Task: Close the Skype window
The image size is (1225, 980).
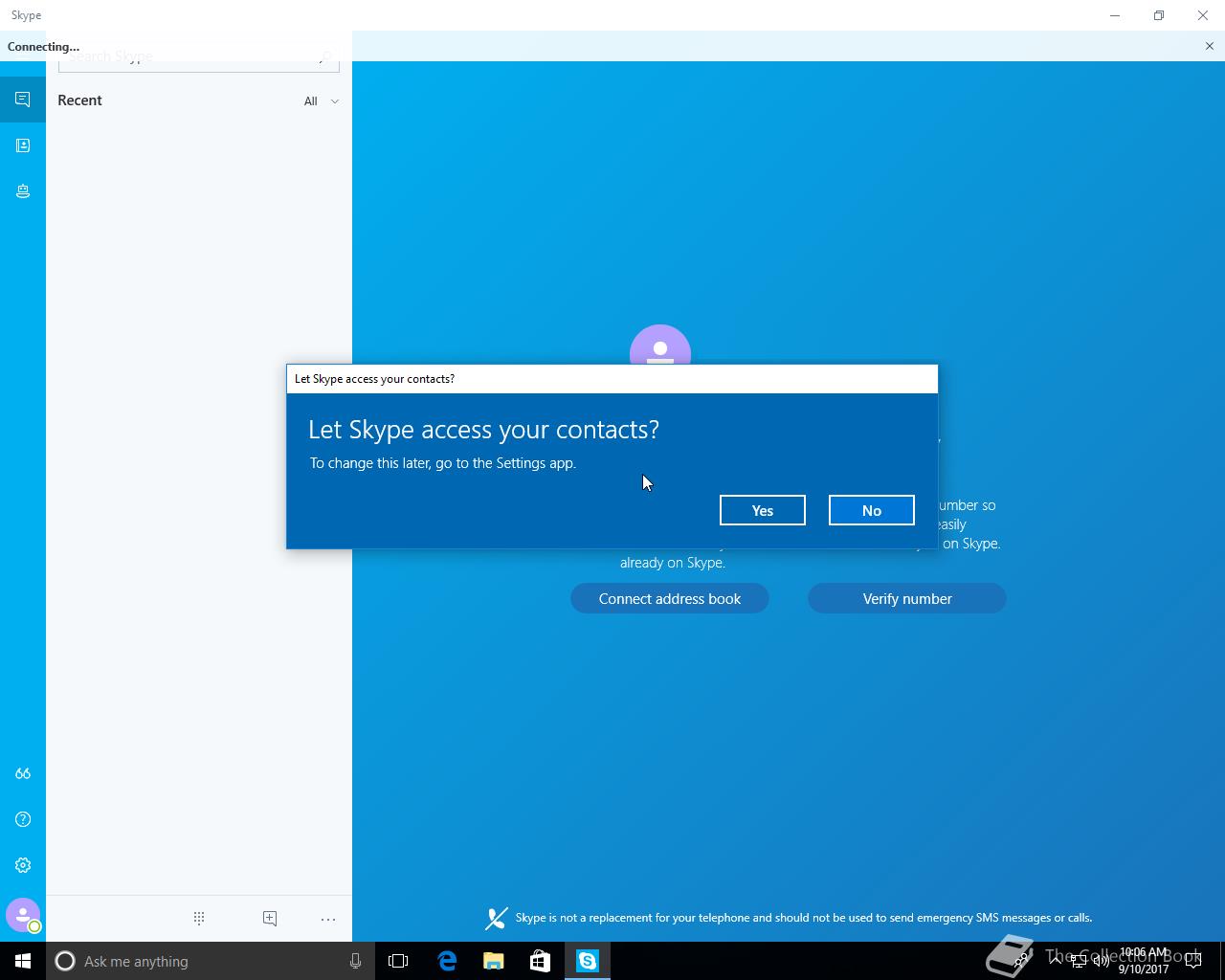Action: (x=1203, y=15)
